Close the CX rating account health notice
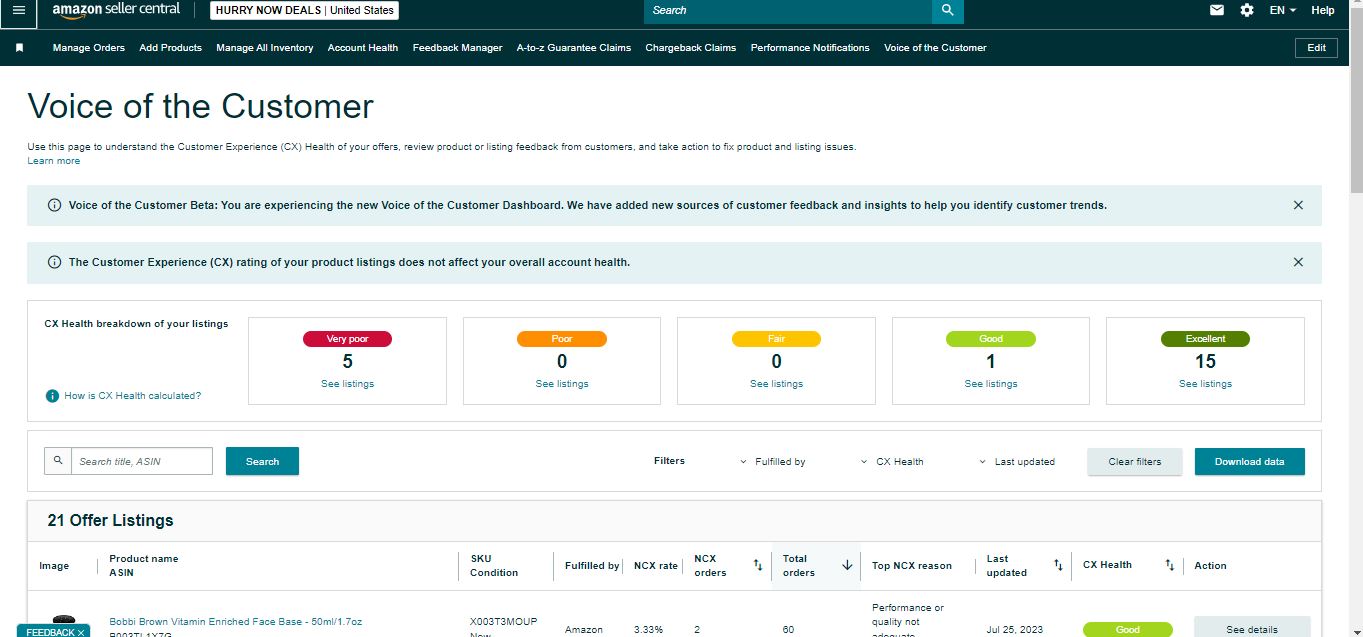Viewport: 1363px width, 637px height. [1298, 262]
